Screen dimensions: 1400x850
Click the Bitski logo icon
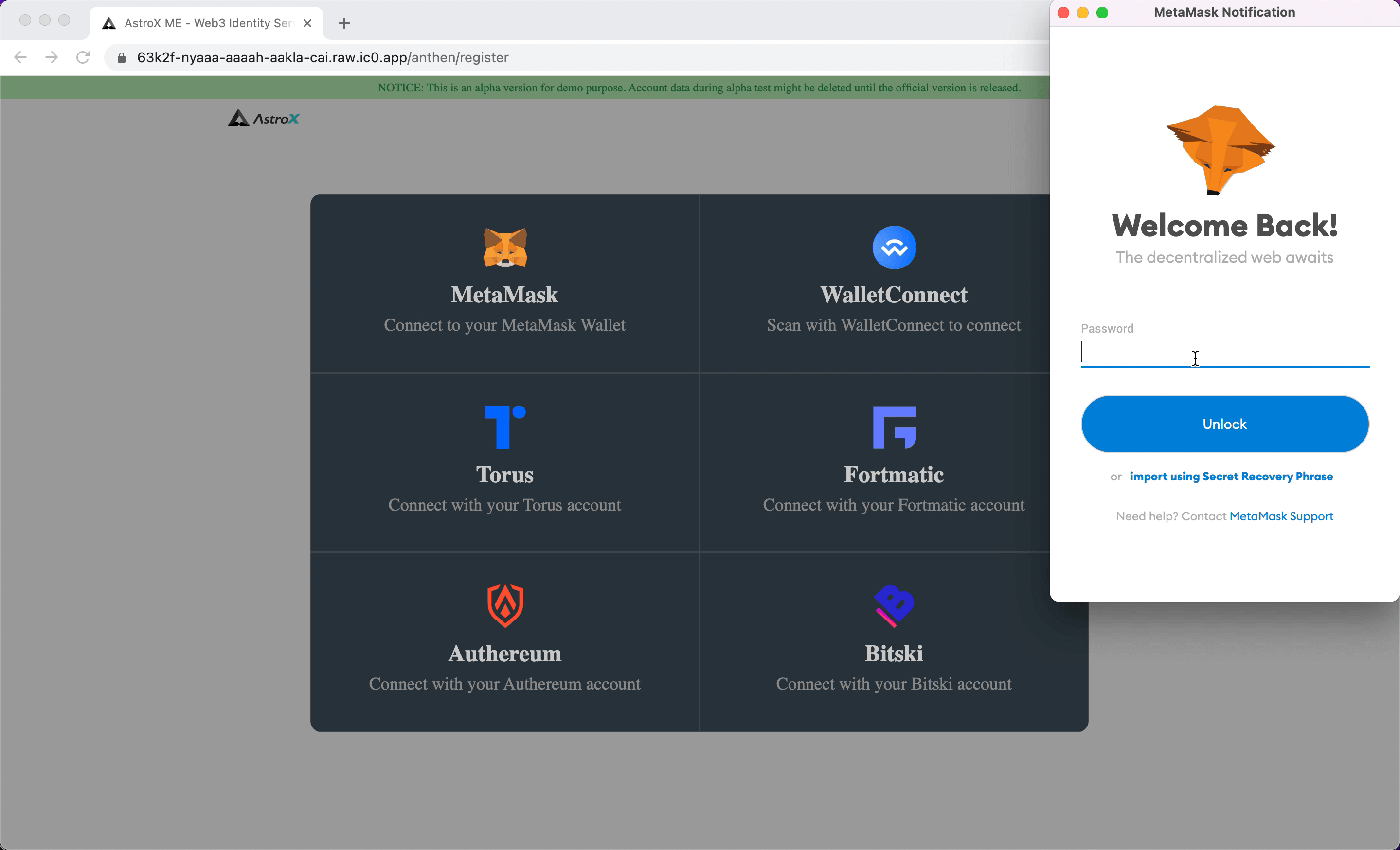coord(894,606)
